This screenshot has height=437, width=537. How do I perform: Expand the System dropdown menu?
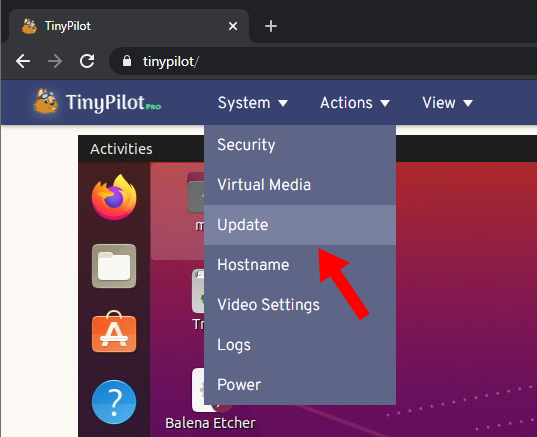click(x=253, y=103)
